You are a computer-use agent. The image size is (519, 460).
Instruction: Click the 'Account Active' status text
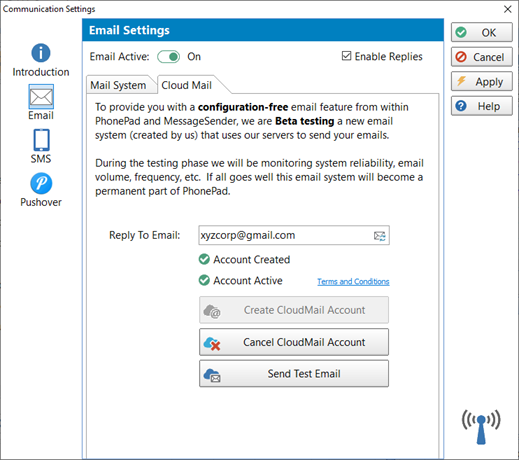coord(248,281)
